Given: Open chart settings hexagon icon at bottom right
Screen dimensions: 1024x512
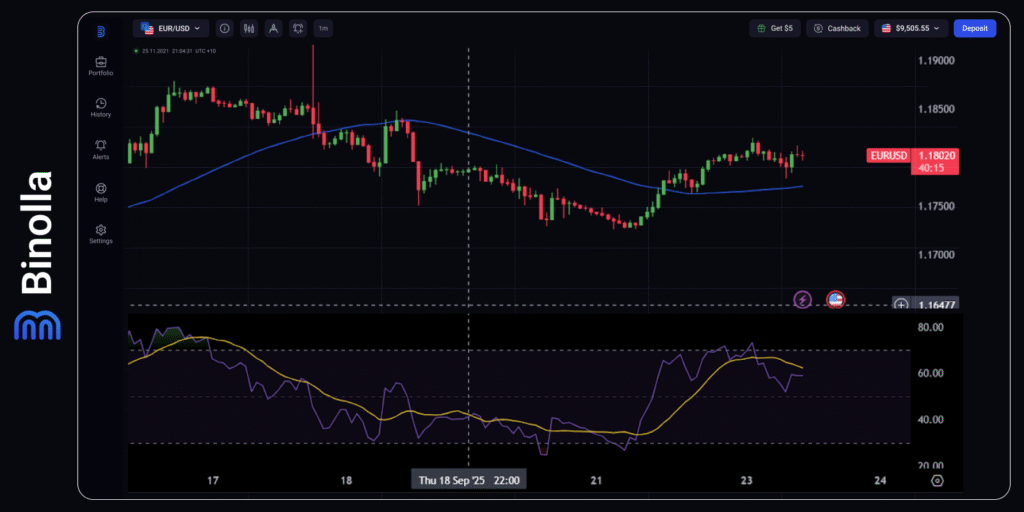Looking at the screenshot, I should (937, 480).
